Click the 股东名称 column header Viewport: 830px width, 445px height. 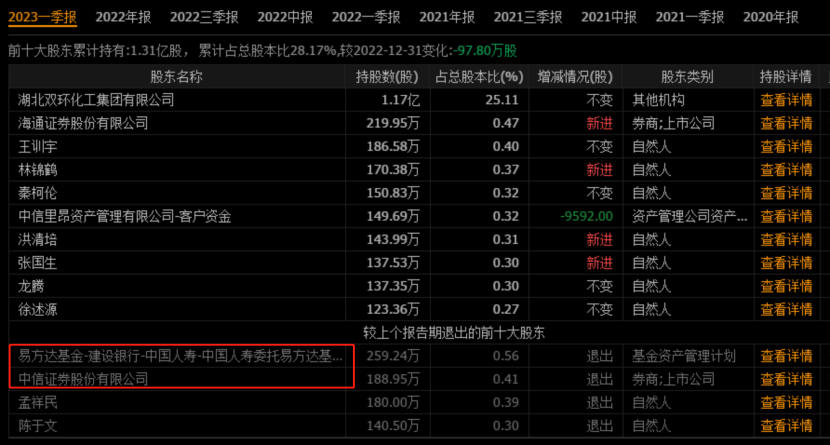click(x=176, y=77)
